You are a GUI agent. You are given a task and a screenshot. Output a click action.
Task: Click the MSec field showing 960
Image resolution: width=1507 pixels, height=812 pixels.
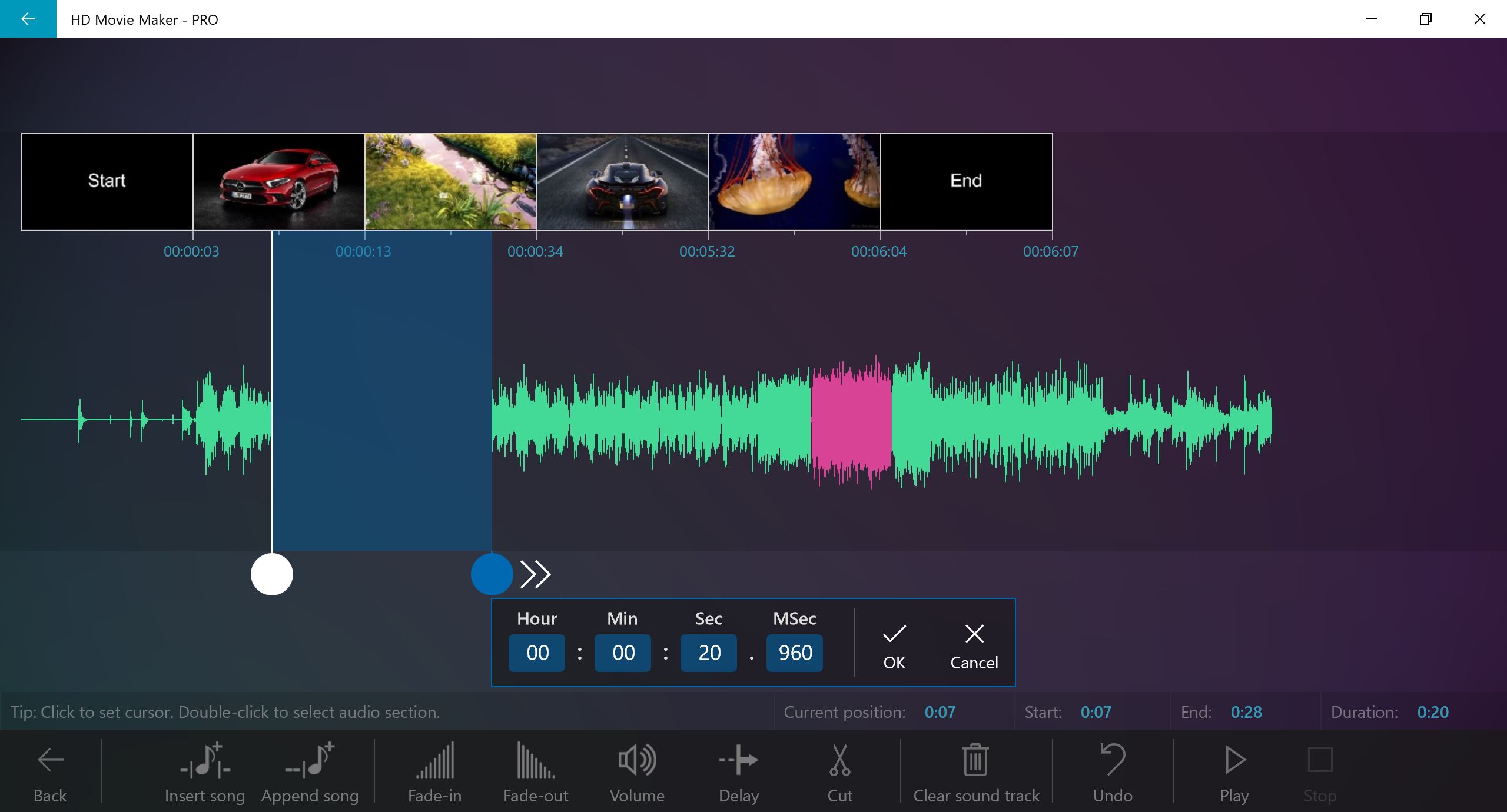(795, 653)
